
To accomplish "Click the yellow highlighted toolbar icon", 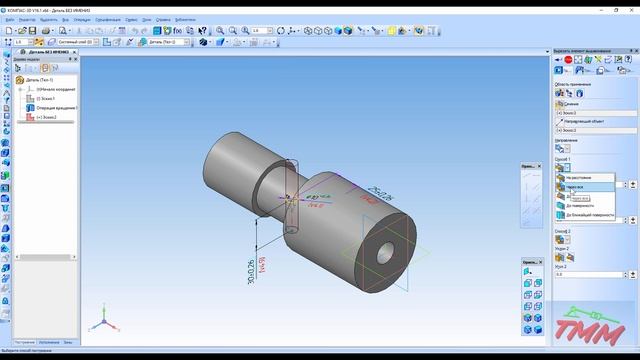I will click(392, 31).
